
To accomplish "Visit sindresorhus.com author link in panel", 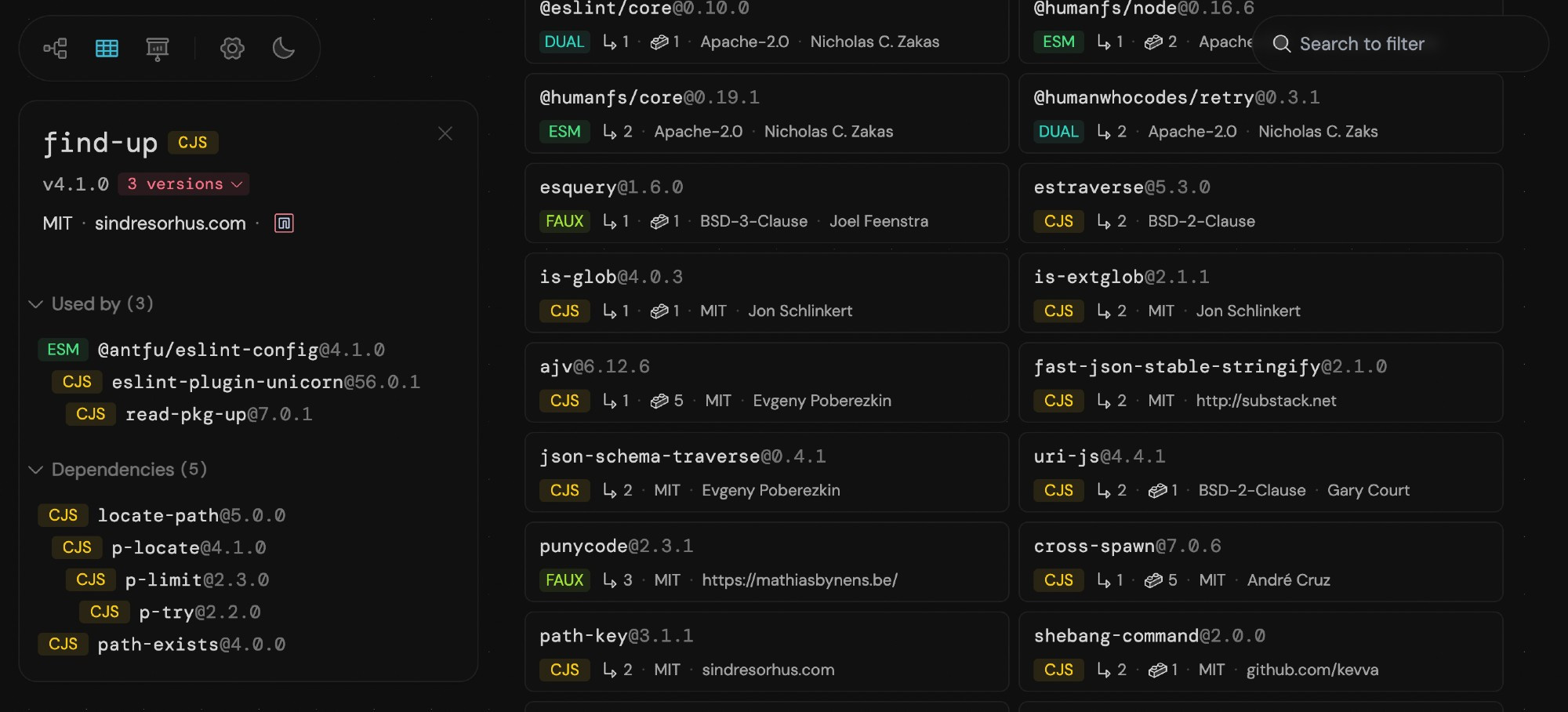I will click(x=170, y=223).
